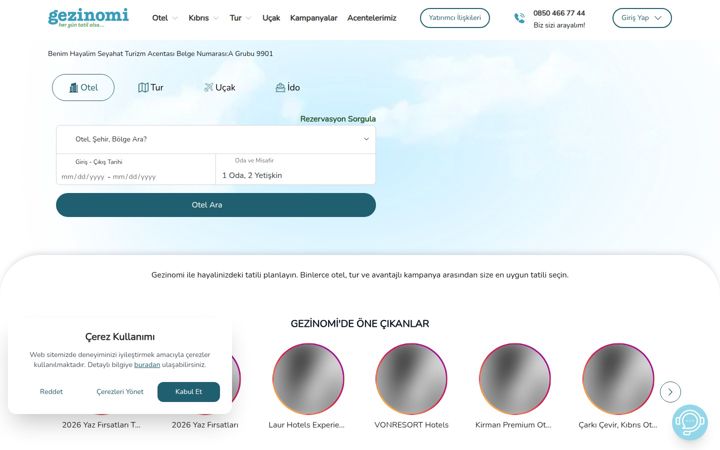720x450 pixels.
Task: Open the Giriş Yap dropdown
Action: coord(641,18)
